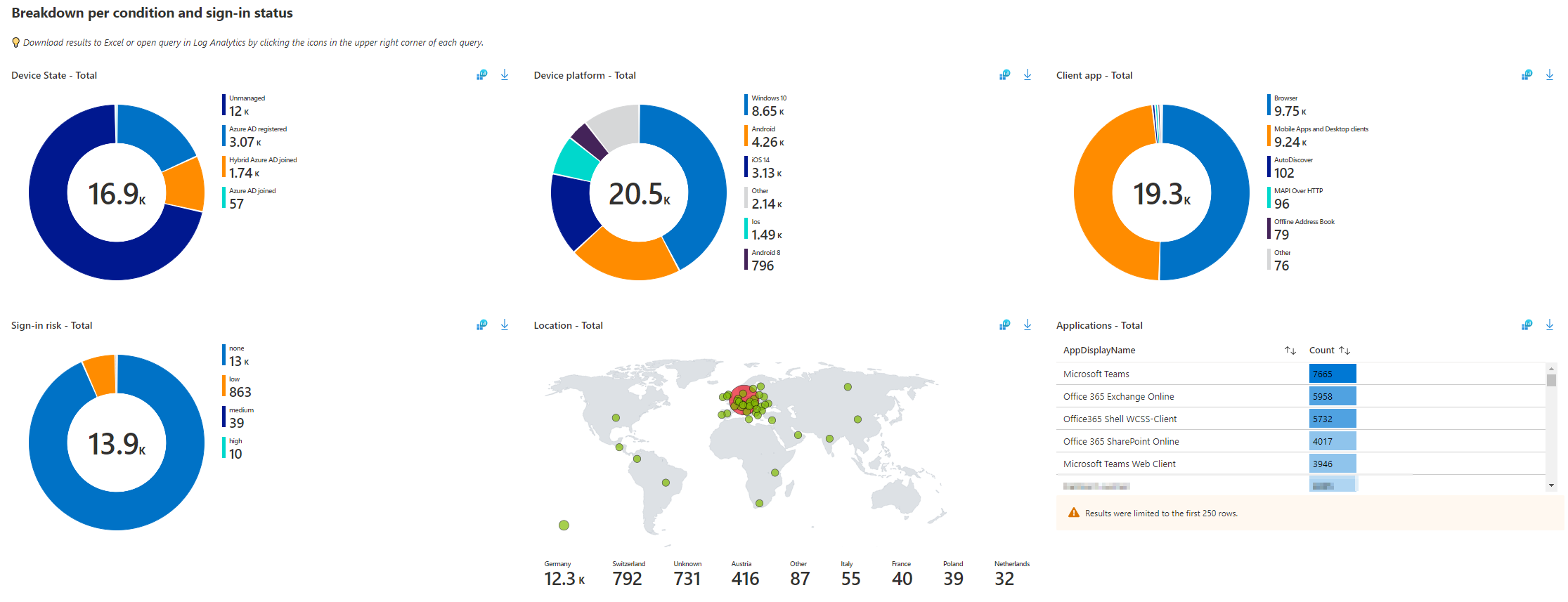Download Sign-in risk results
This screenshot has width=1568, height=602.
505,325
